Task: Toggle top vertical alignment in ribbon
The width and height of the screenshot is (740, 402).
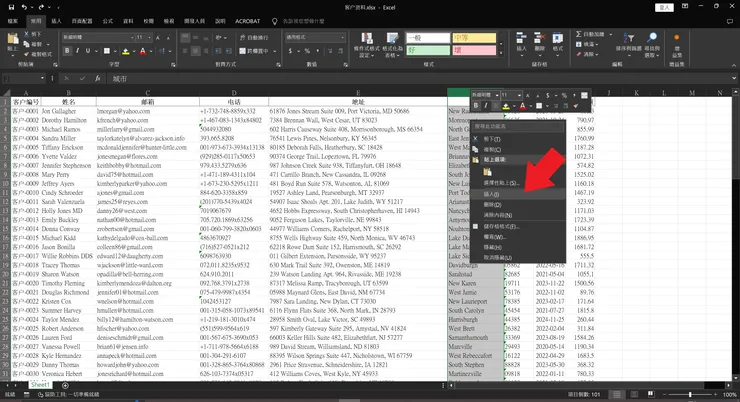Action: [185, 38]
